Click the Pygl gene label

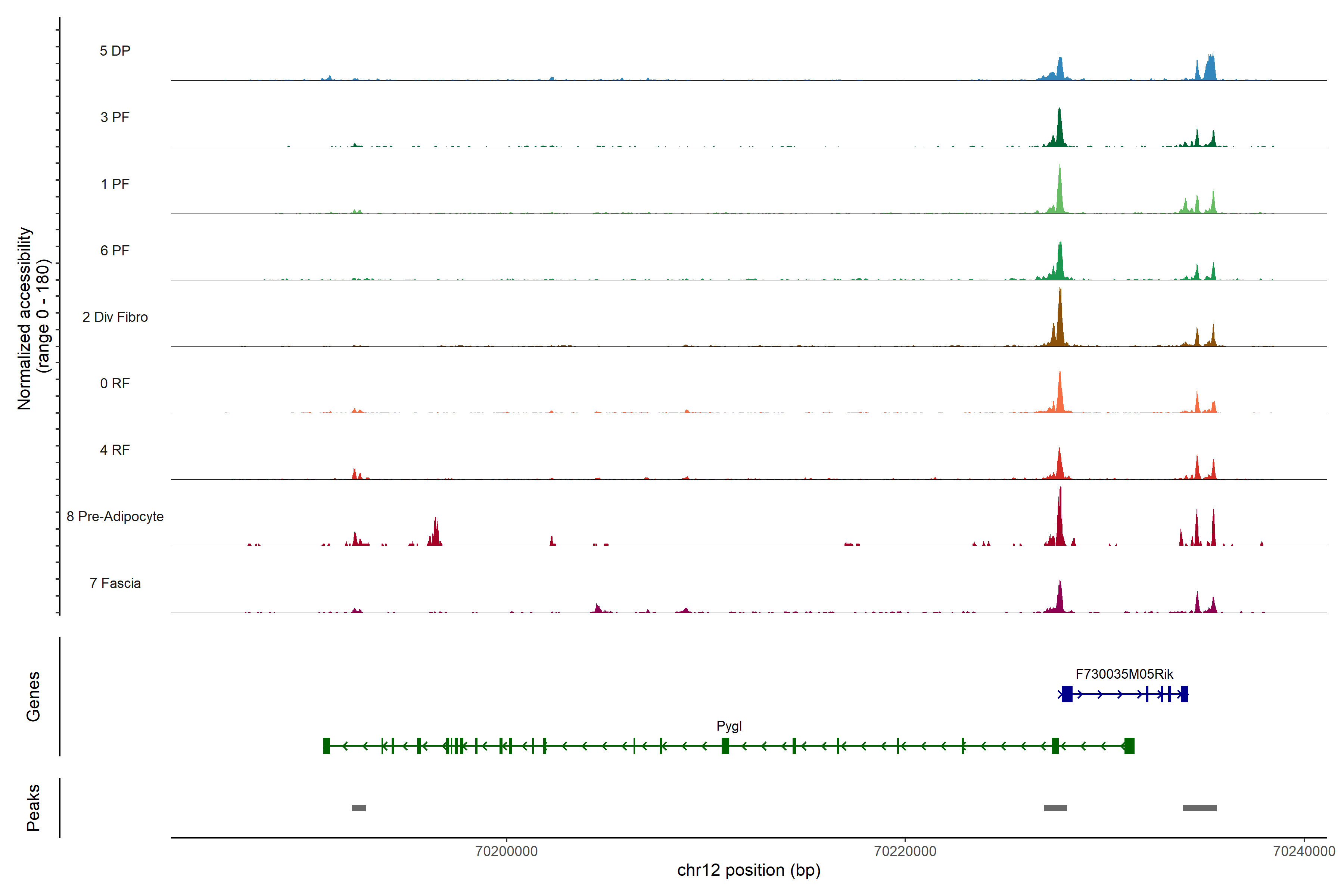coord(729,726)
